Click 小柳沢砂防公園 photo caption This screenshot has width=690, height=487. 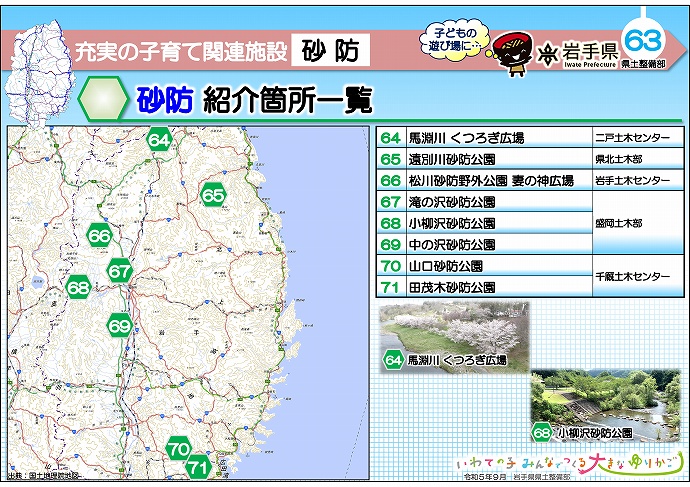coord(595,433)
